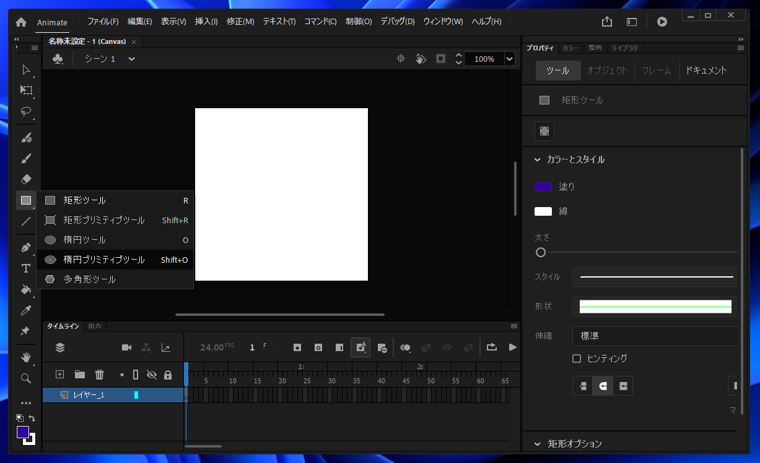Select the Lasso tool in the toolbar

26,111
